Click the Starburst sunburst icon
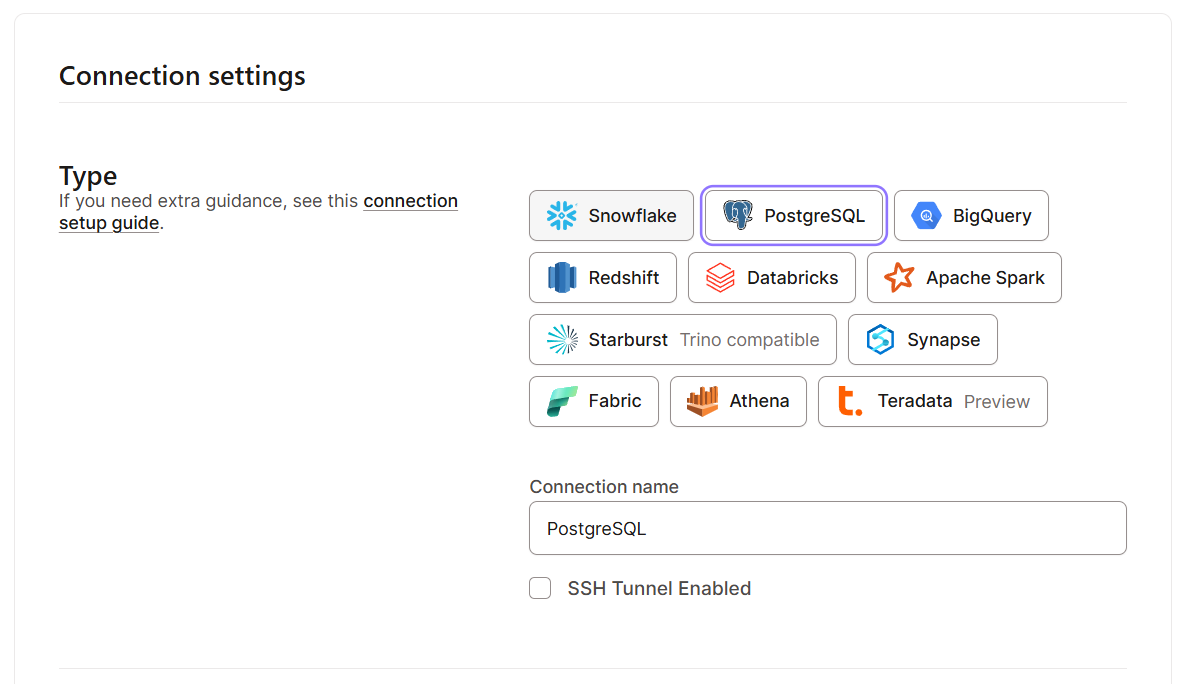The height and width of the screenshot is (684, 1179). [x=562, y=340]
